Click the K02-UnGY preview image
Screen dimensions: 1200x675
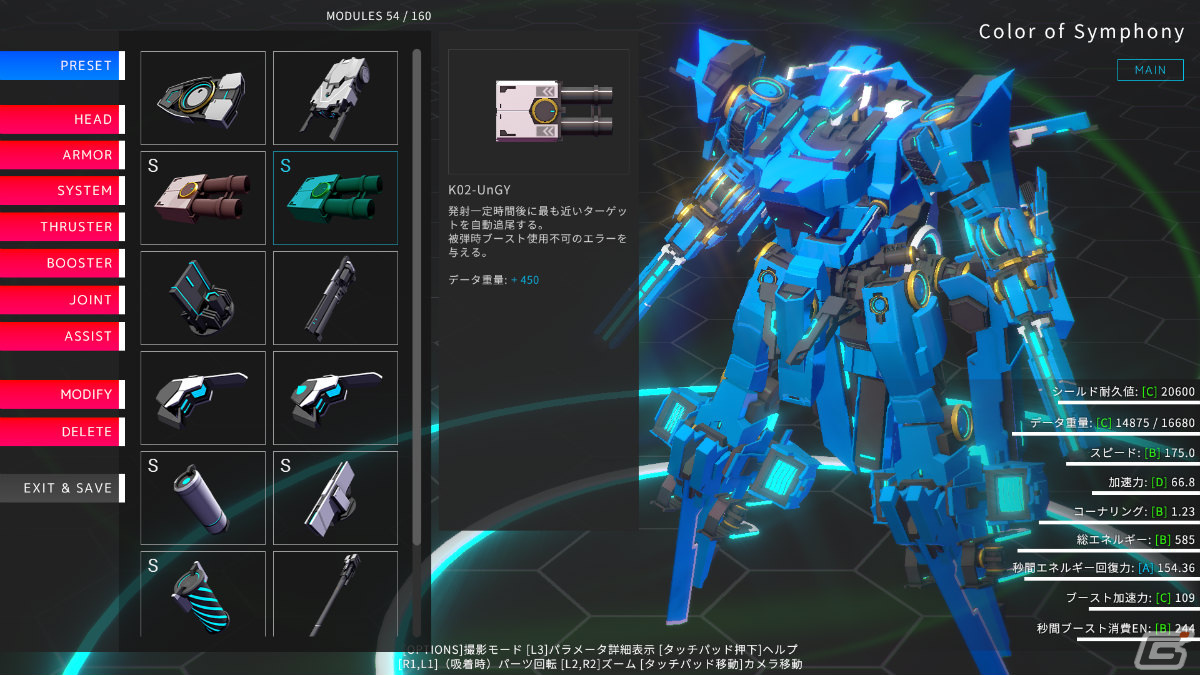[x=538, y=112]
